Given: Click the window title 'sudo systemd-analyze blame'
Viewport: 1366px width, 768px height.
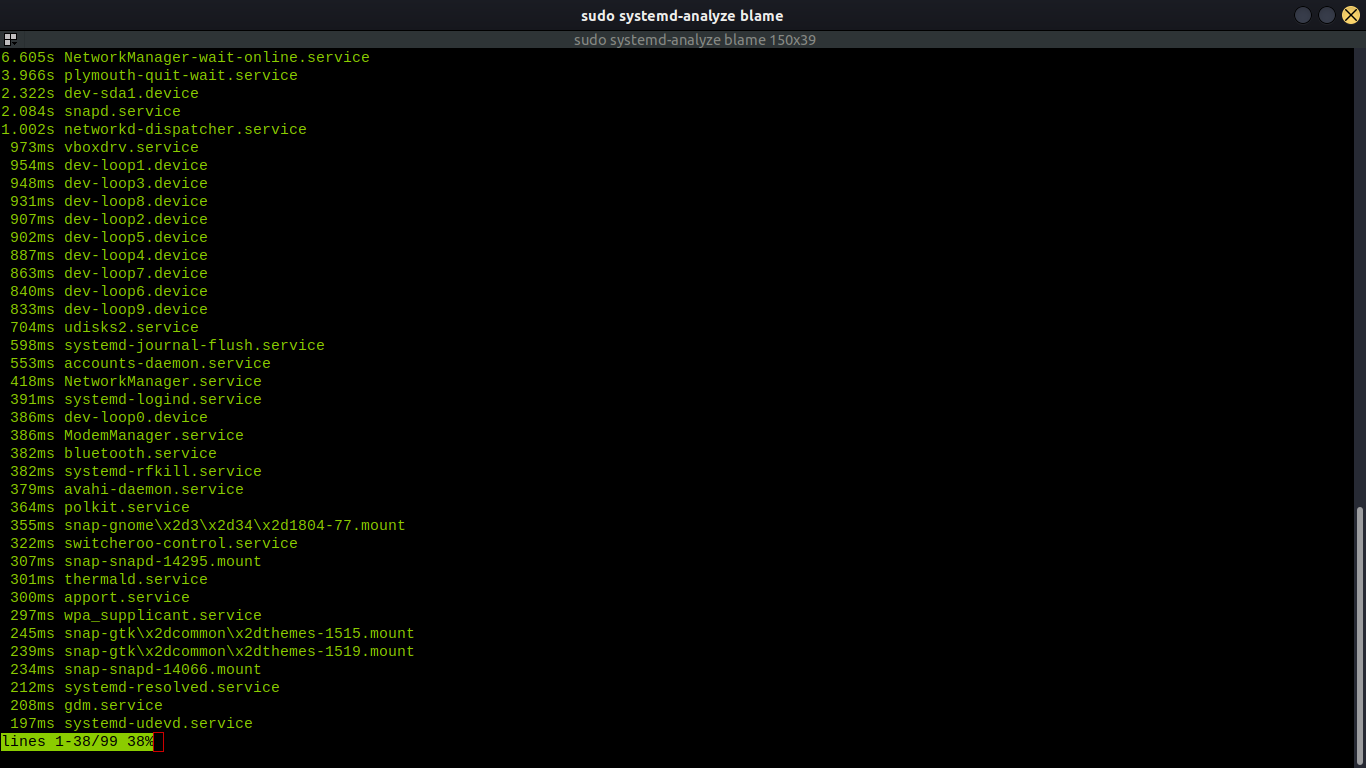Looking at the screenshot, I should (682, 15).
